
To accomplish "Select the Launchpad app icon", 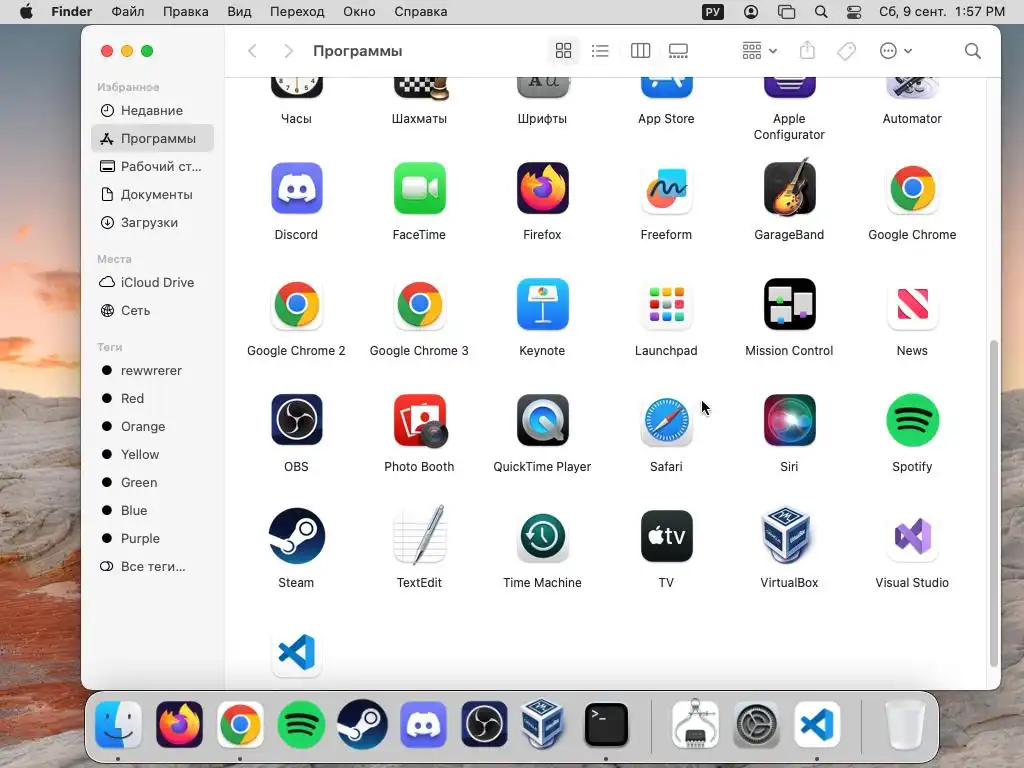I will click(666, 304).
